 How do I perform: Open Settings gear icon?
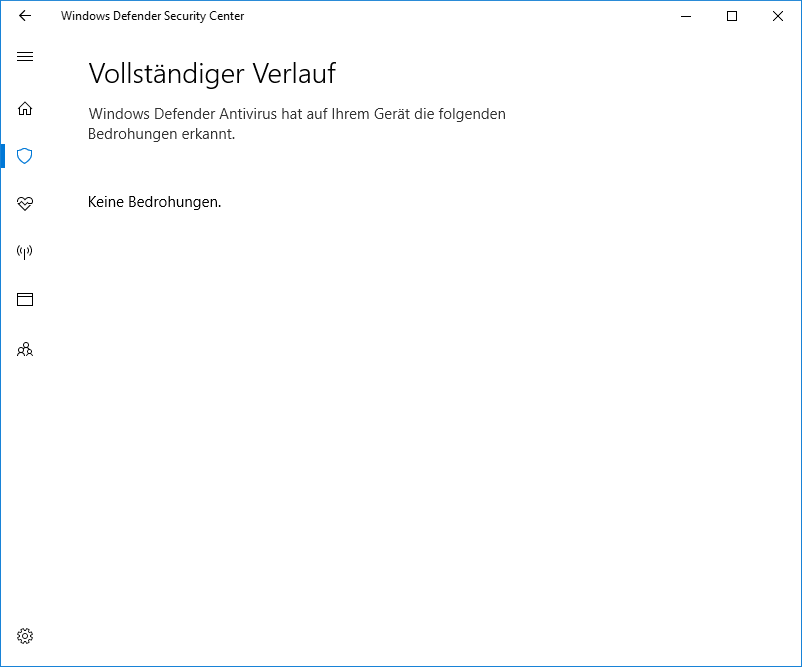coord(25,636)
